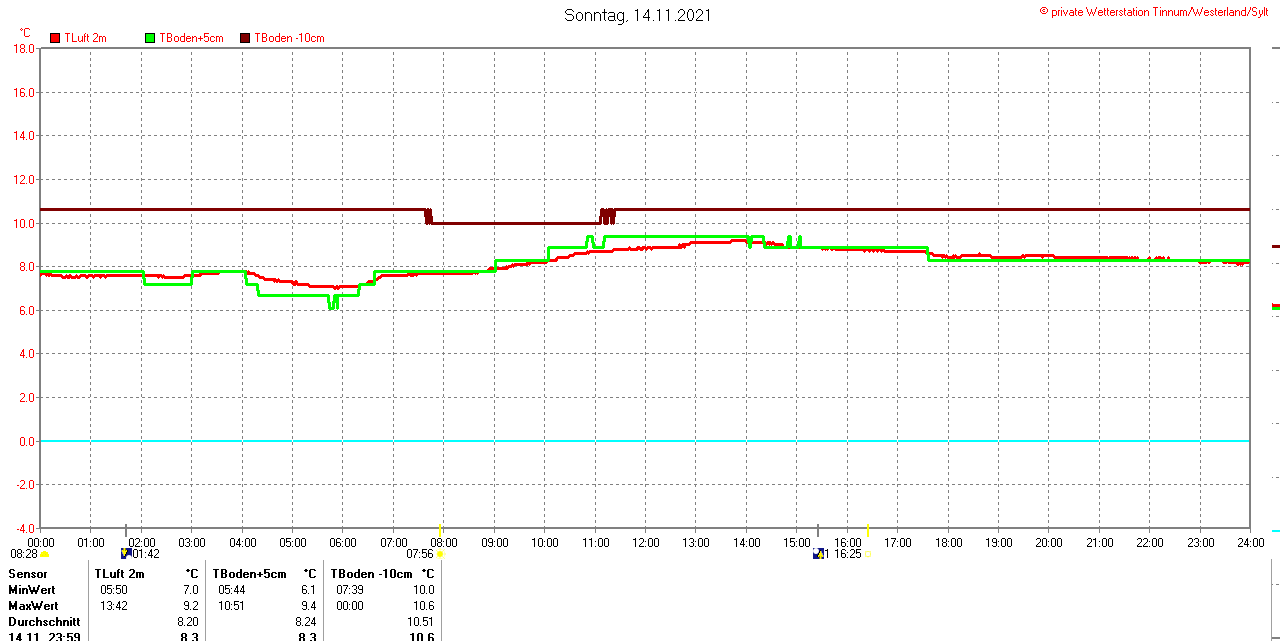Click the moonset icon at 01:42
The height and width of the screenshot is (641, 1280).
tap(126, 553)
